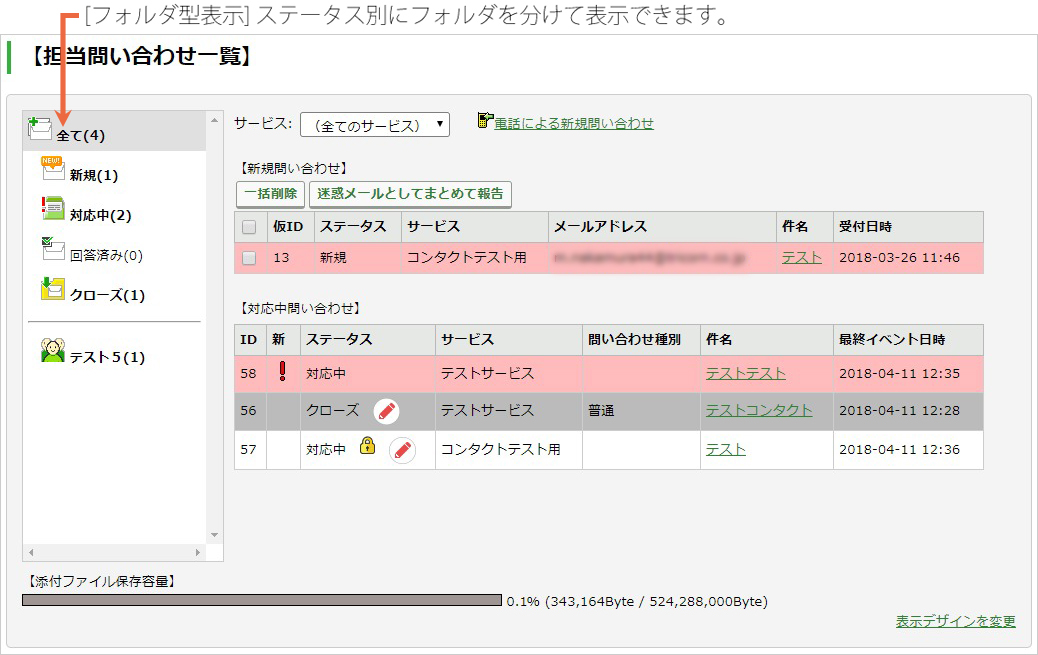Select the 新規(1) folder label
1038x655 pixels.
pyautogui.click(x=94, y=176)
